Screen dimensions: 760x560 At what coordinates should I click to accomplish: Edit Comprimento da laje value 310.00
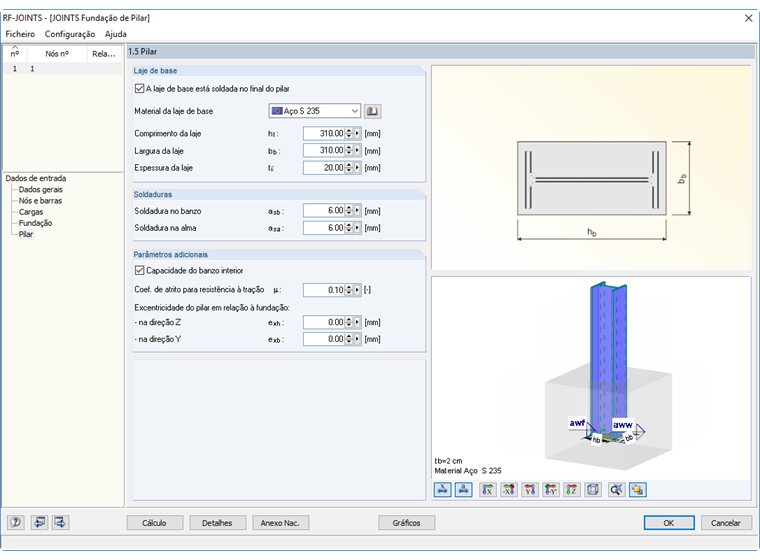324,133
